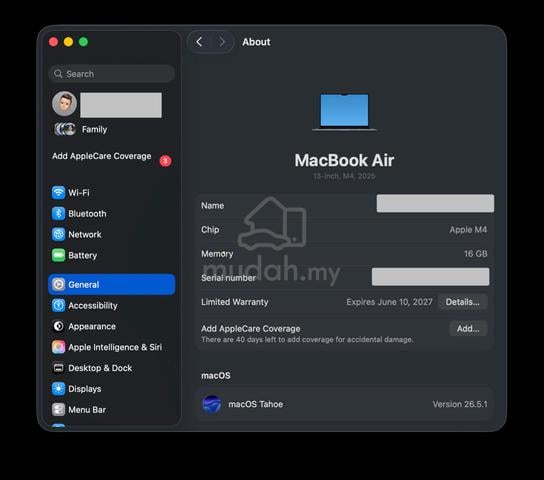Select Apple Intelligence & Siri label
The image size is (544, 480).
[115, 347]
